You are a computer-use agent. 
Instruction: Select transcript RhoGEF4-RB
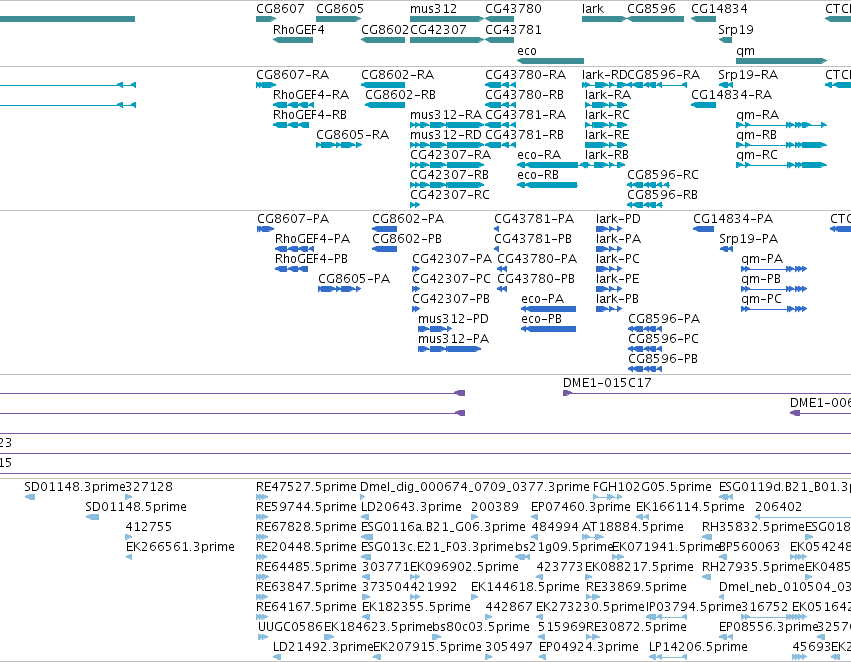pyautogui.click(x=309, y=115)
